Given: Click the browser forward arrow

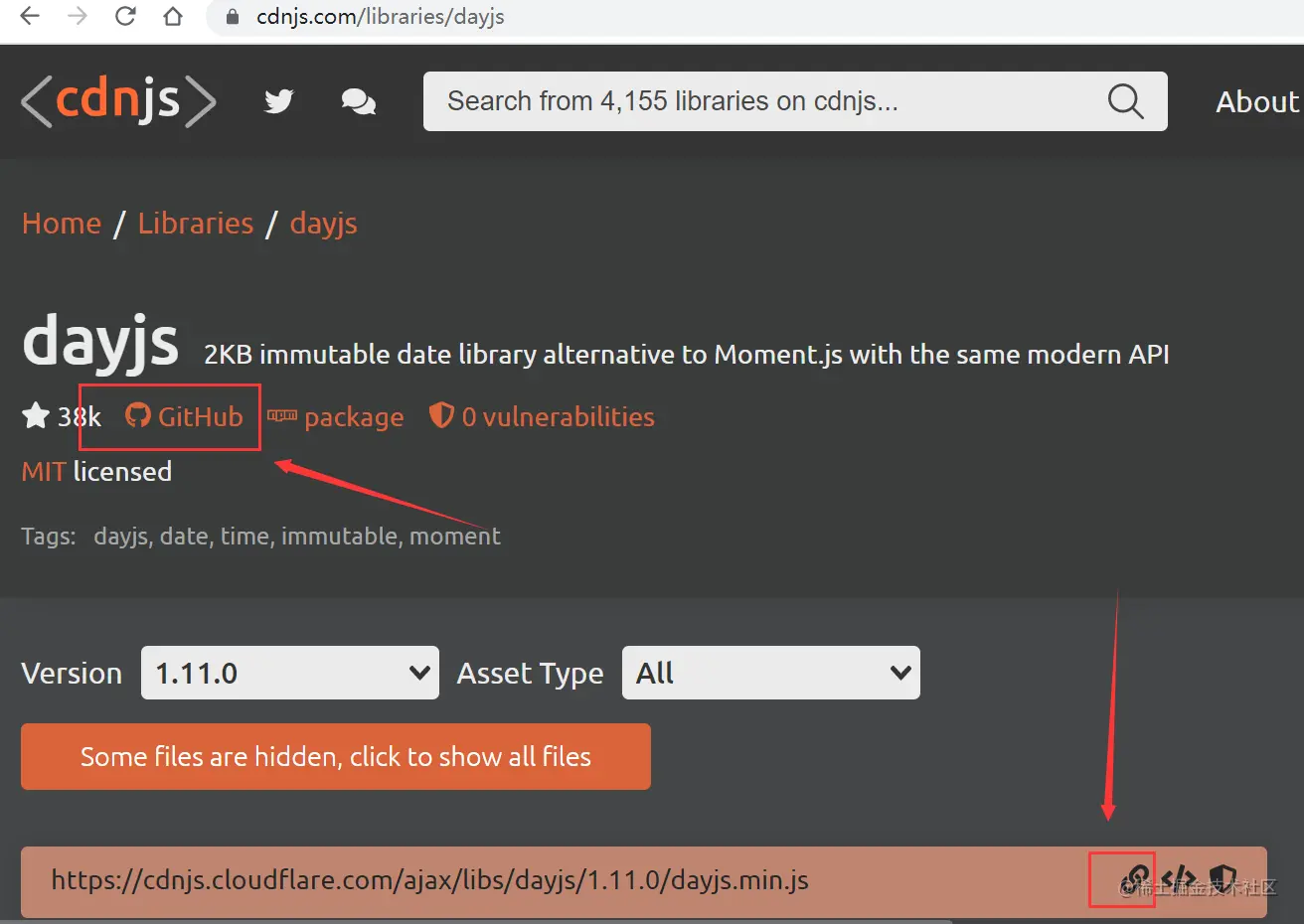Looking at the screenshot, I should click(x=78, y=17).
